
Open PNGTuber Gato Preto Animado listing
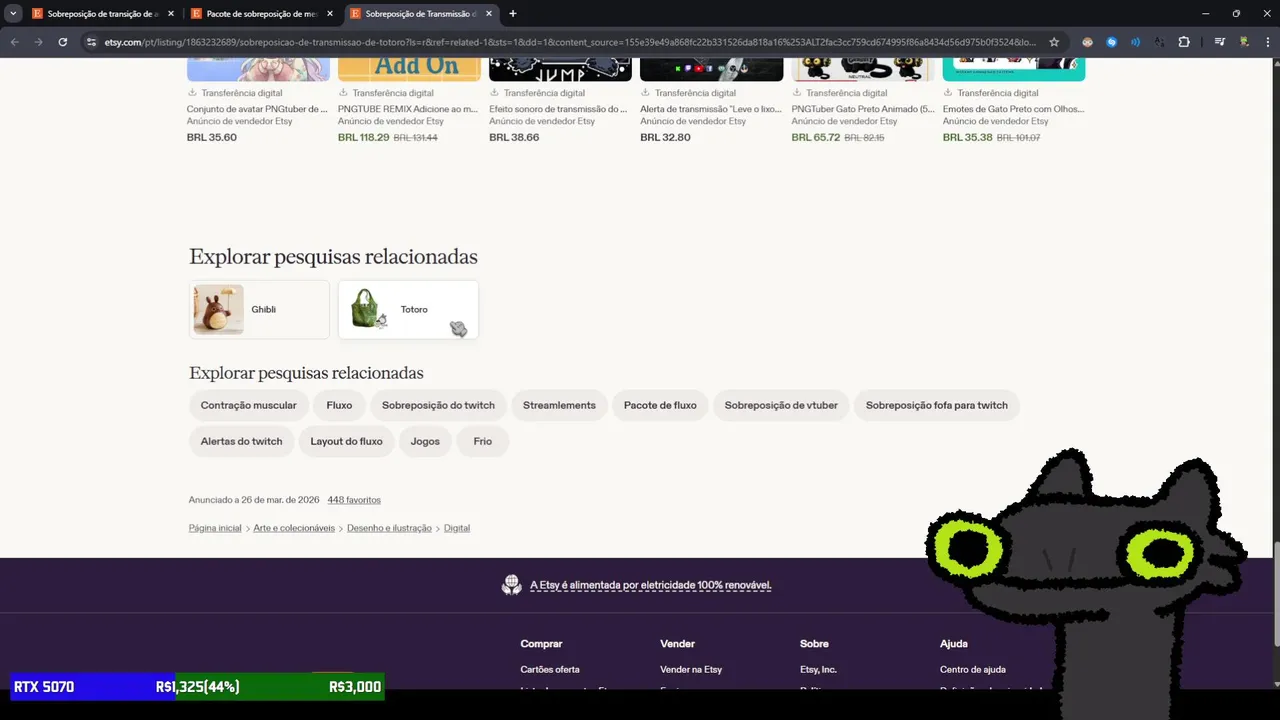[863, 108]
